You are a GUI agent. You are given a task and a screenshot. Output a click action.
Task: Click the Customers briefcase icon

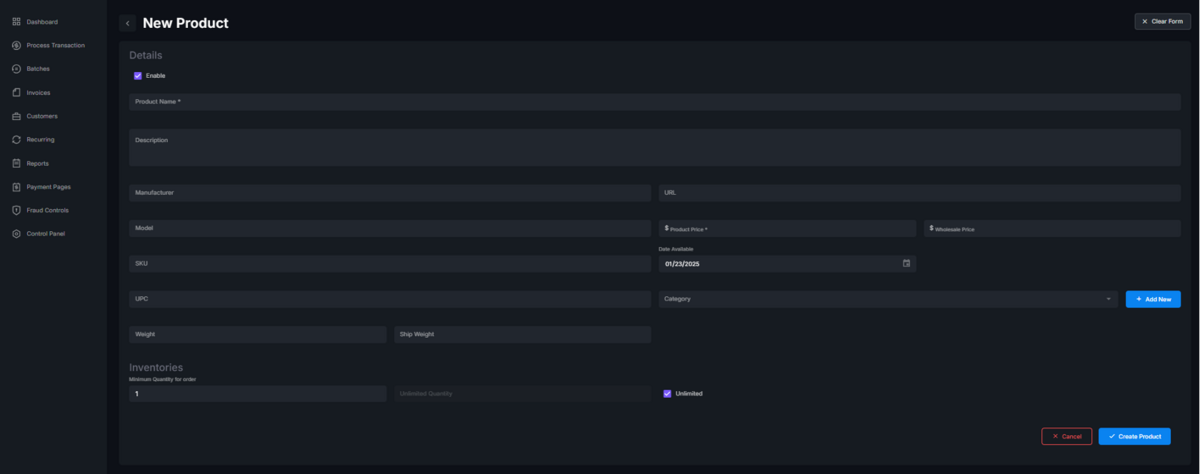pyautogui.click(x=16, y=116)
